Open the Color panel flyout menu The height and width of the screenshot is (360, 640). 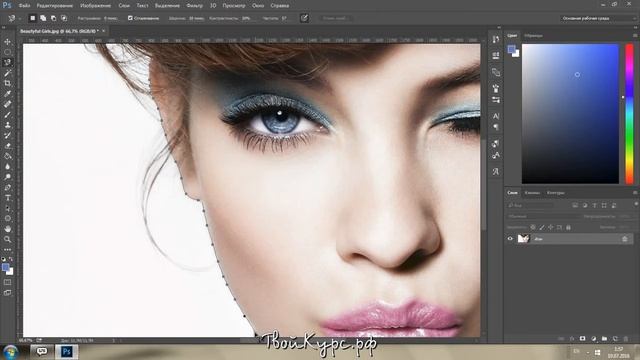pos(635,36)
